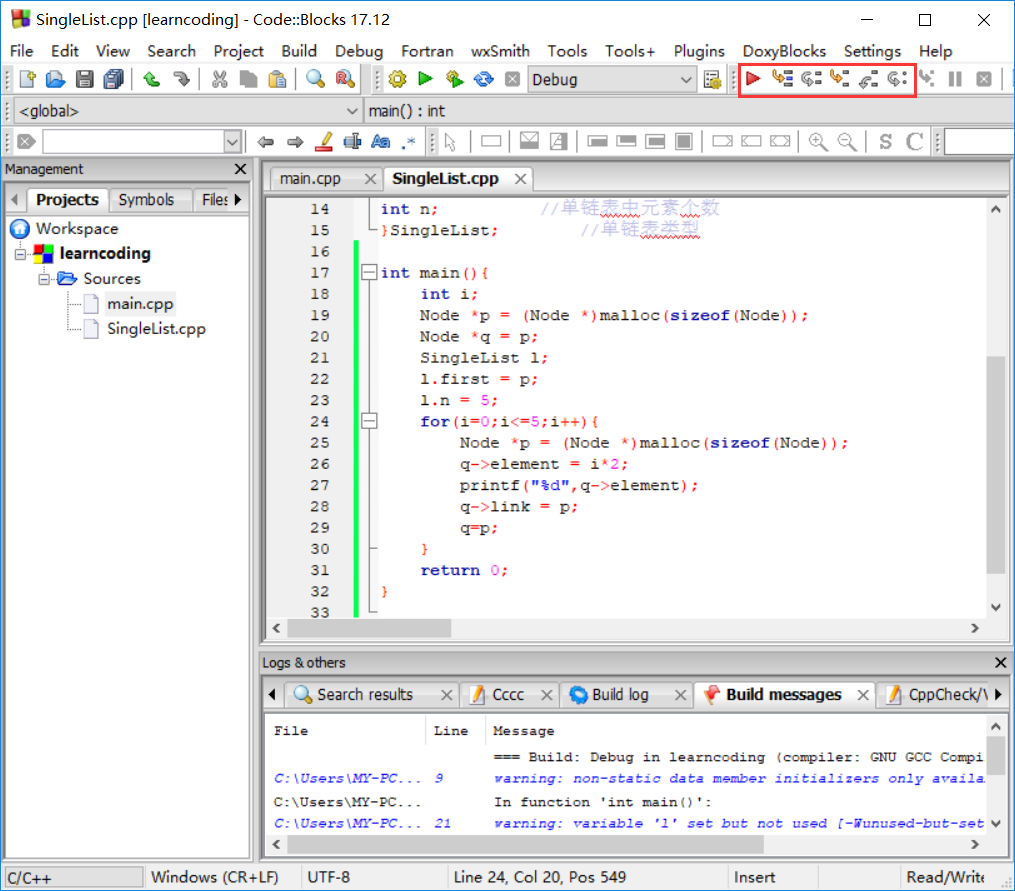Viewport: 1015px width, 891px height.
Task: Redo the edit with the gray arrow
Action: point(182,80)
